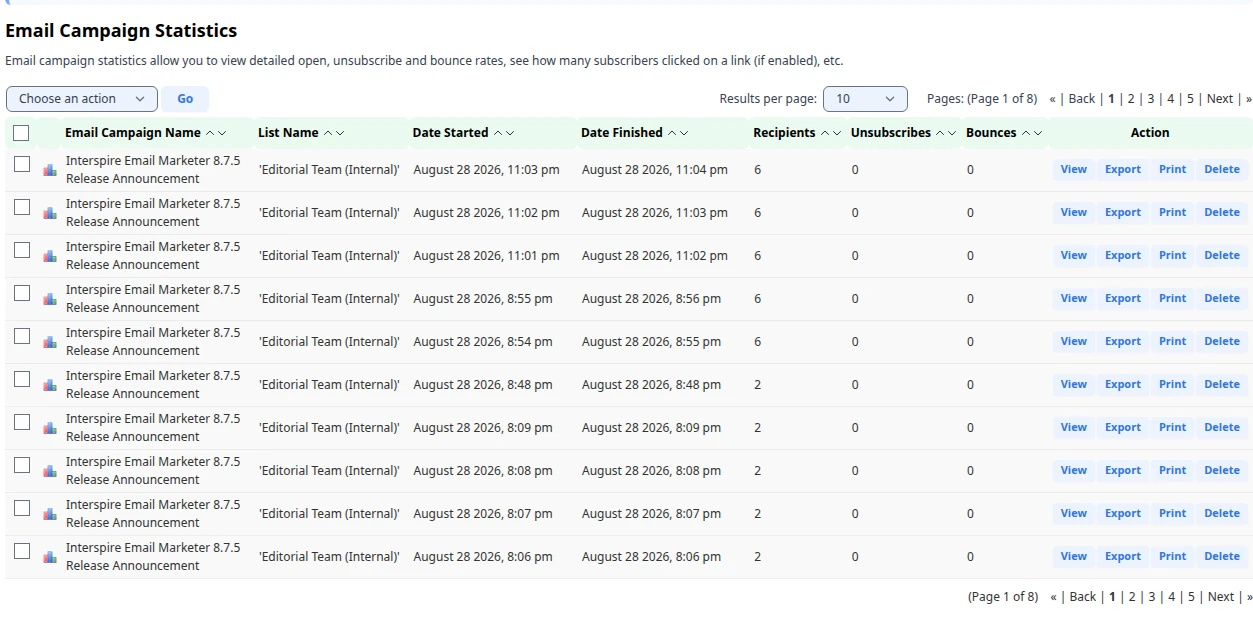
Task: Select checkbox for campaign started 8:55 pm
Action: (x=22, y=293)
